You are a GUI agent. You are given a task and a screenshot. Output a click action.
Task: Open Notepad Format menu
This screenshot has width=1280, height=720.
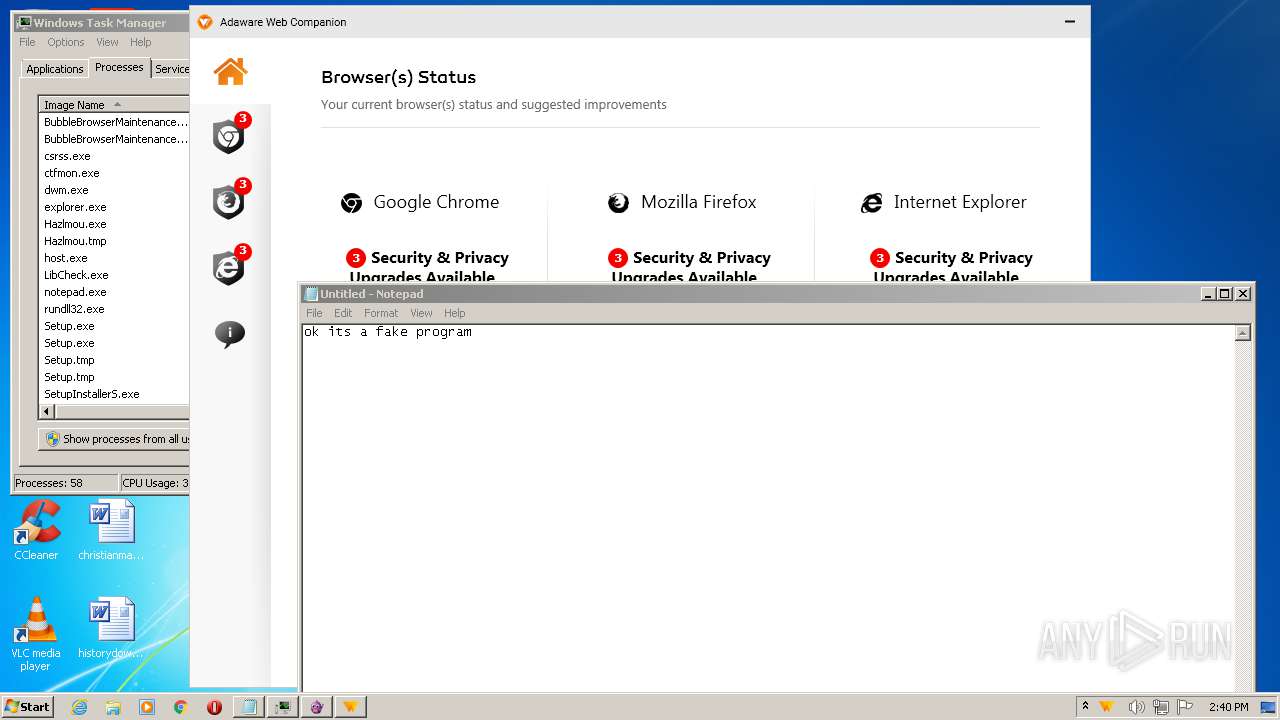coord(381,313)
